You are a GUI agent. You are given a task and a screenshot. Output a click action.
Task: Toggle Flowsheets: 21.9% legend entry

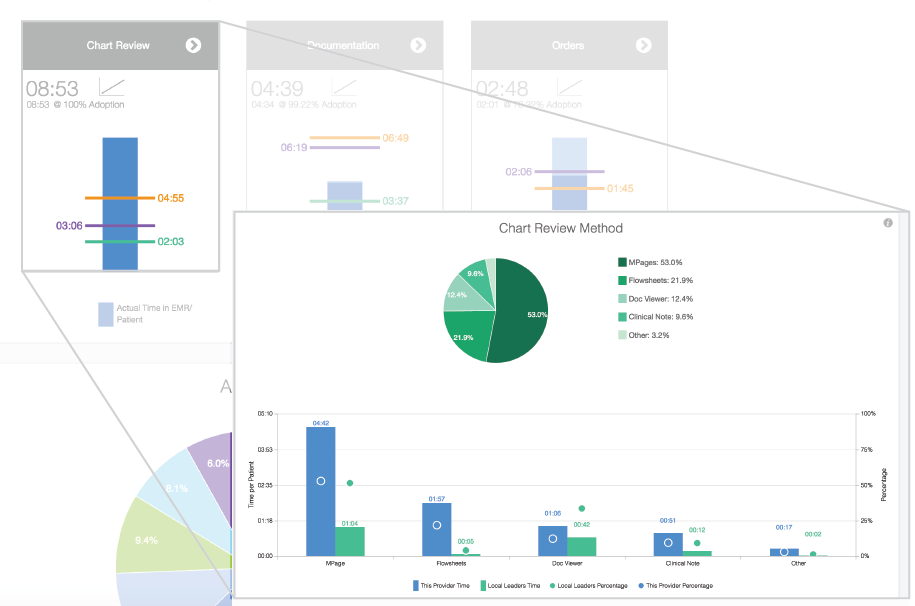pyautogui.click(x=655, y=280)
